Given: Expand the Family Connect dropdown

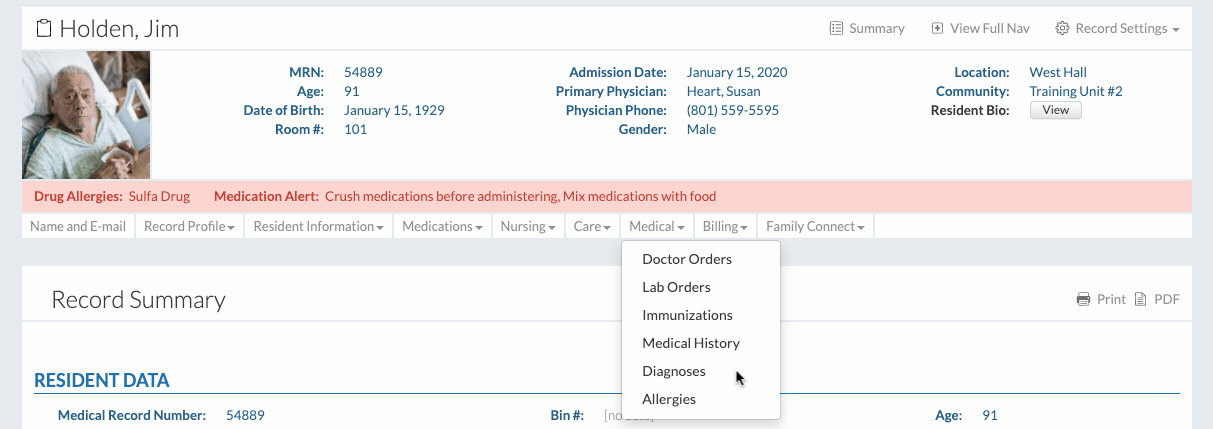Looking at the screenshot, I should (815, 227).
